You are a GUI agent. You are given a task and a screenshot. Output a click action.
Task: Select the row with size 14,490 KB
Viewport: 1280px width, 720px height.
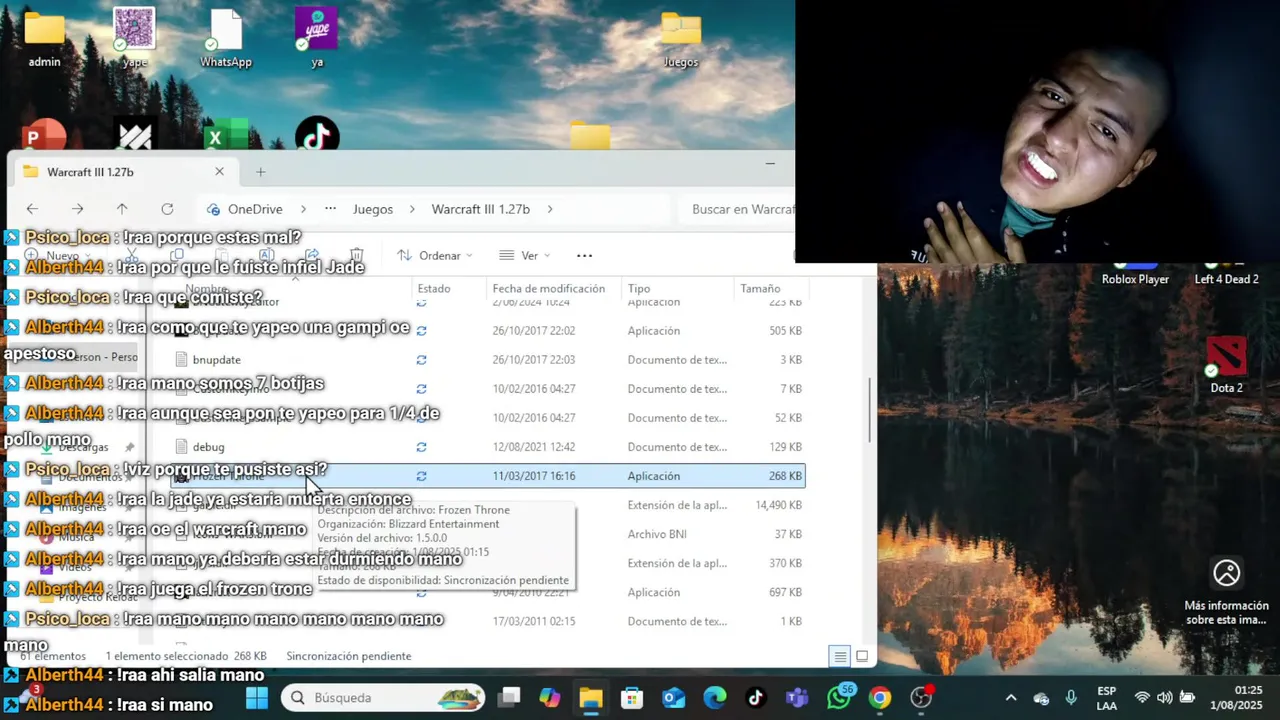coord(490,505)
